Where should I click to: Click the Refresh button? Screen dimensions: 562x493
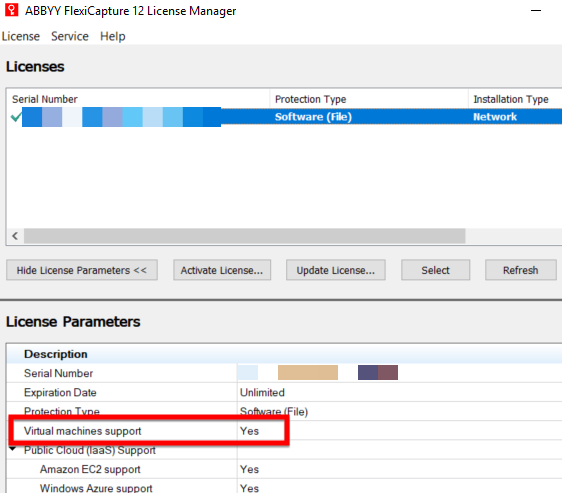(x=520, y=270)
